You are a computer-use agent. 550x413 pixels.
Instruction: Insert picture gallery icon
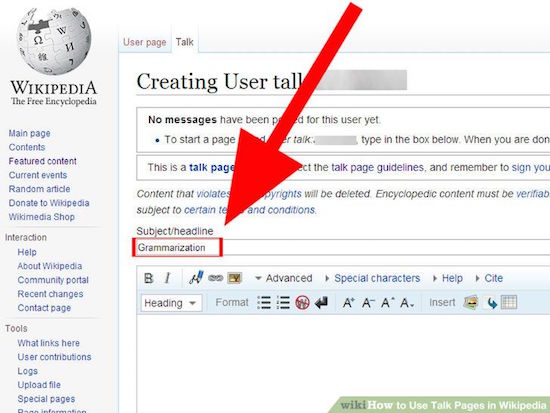470,302
